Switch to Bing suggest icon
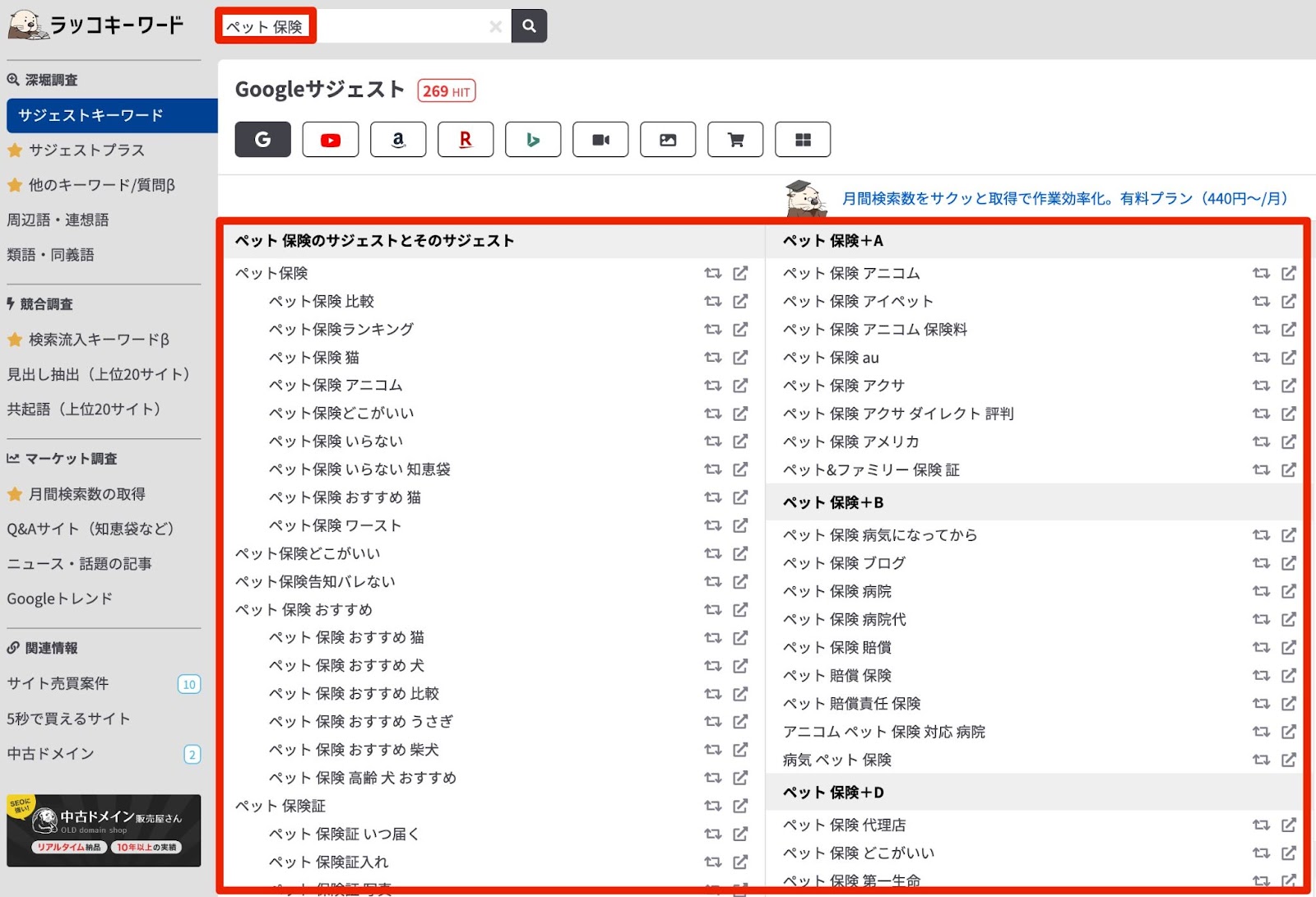 coord(533,140)
